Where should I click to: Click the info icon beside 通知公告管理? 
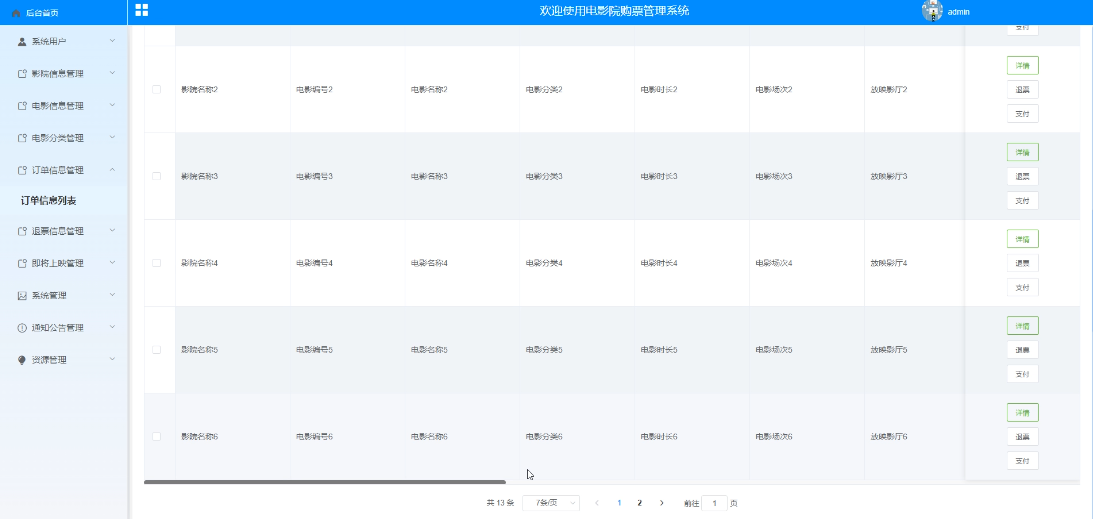click(22, 327)
